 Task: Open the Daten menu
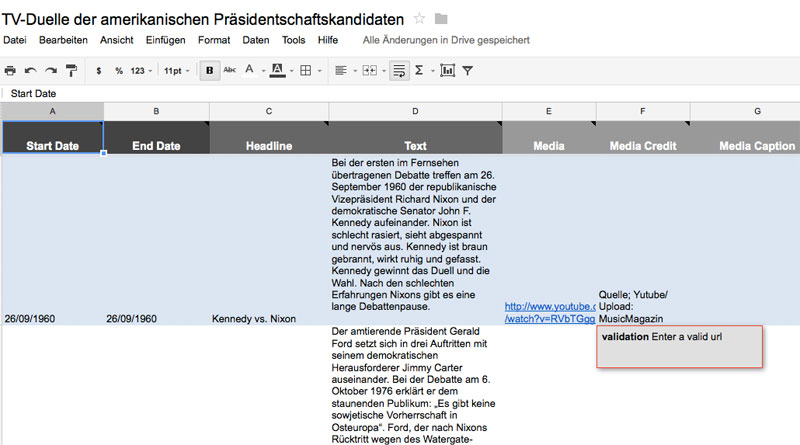pyautogui.click(x=256, y=40)
